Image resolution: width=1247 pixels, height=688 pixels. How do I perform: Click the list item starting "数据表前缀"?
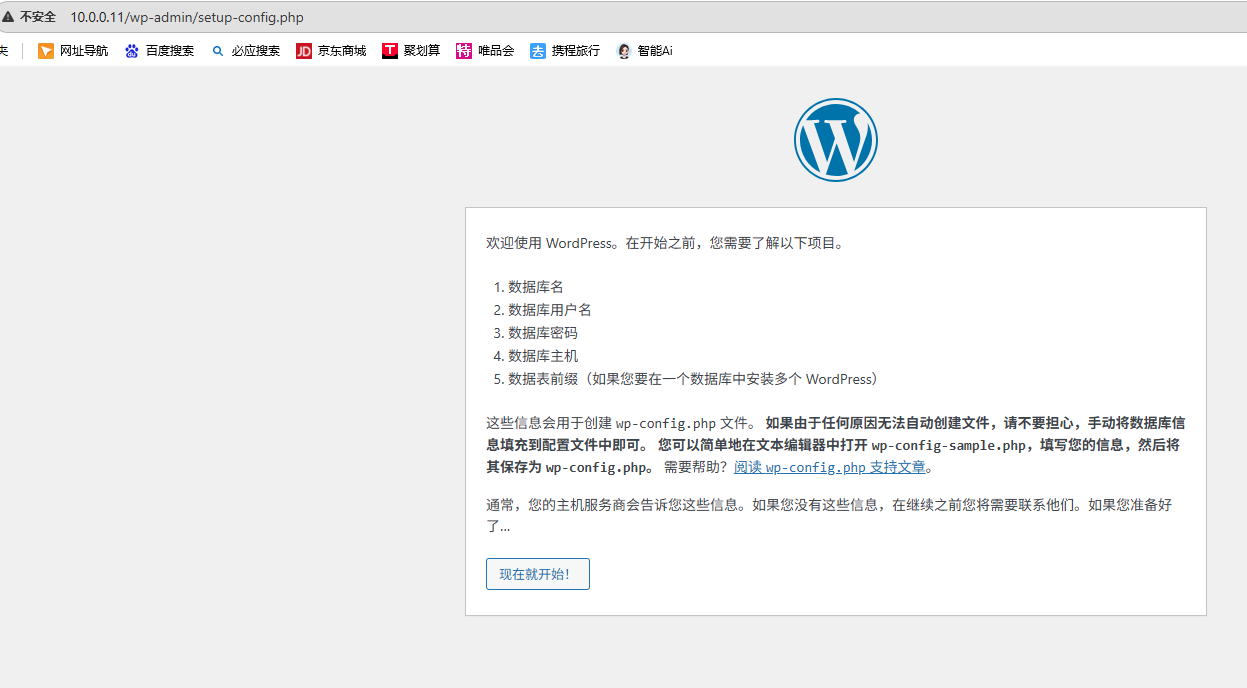[696, 379]
